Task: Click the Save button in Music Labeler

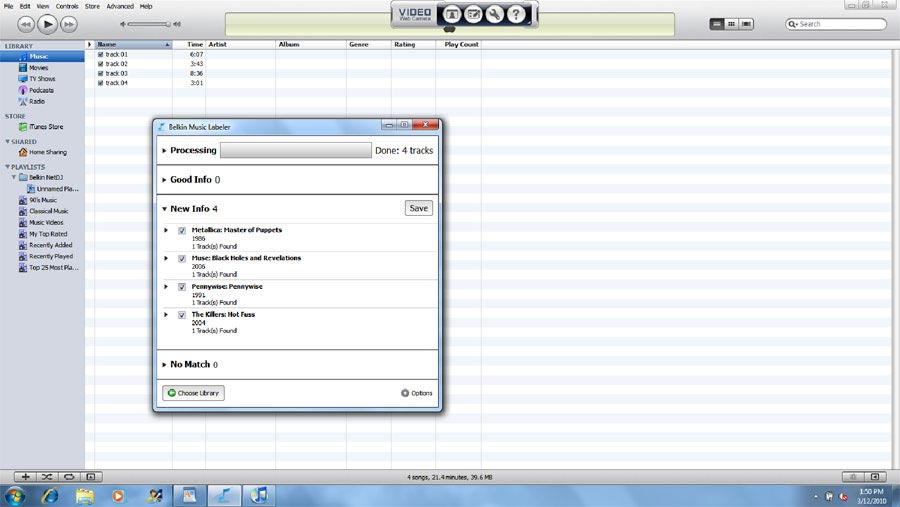Action: point(418,208)
